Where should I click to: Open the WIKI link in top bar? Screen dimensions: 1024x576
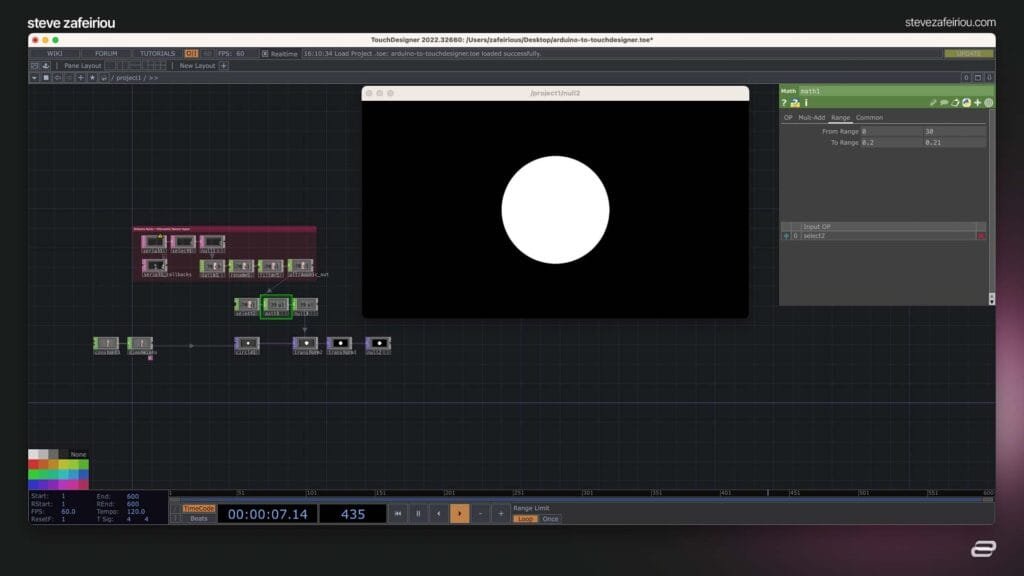[54, 53]
